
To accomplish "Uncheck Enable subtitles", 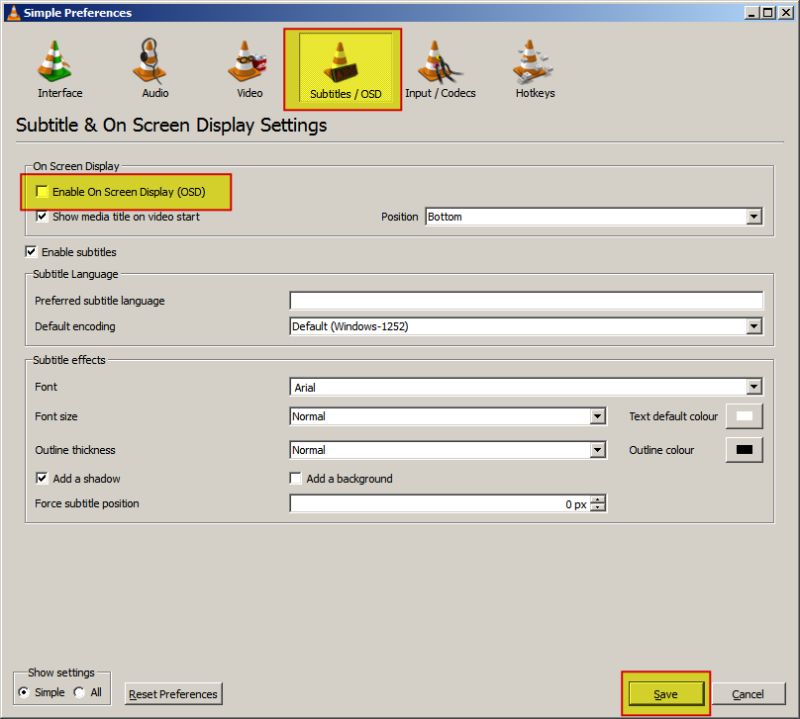I will (x=30, y=252).
